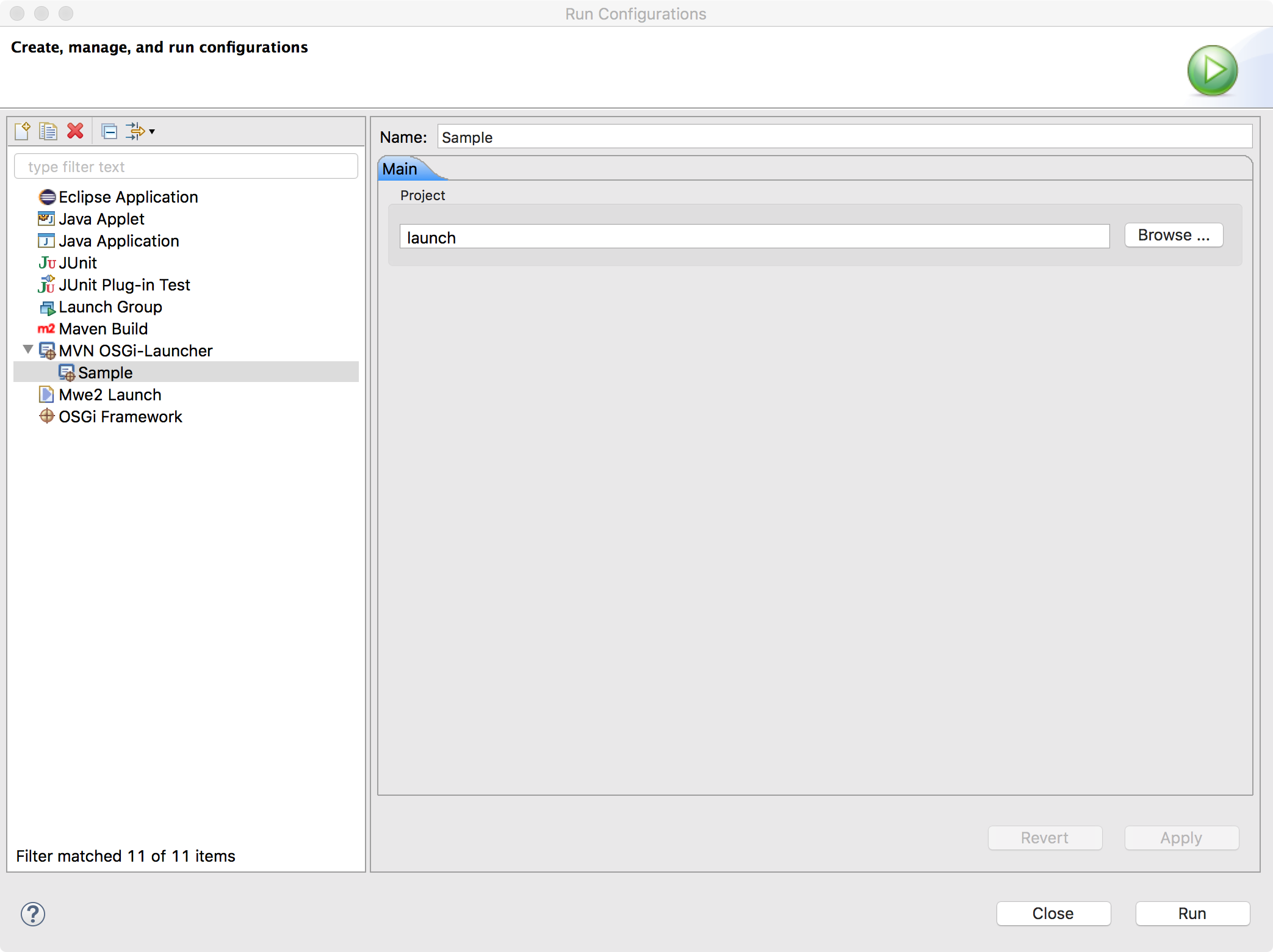Click the Help question mark icon
This screenshot has width=1273, height=952.
[33, 914]
